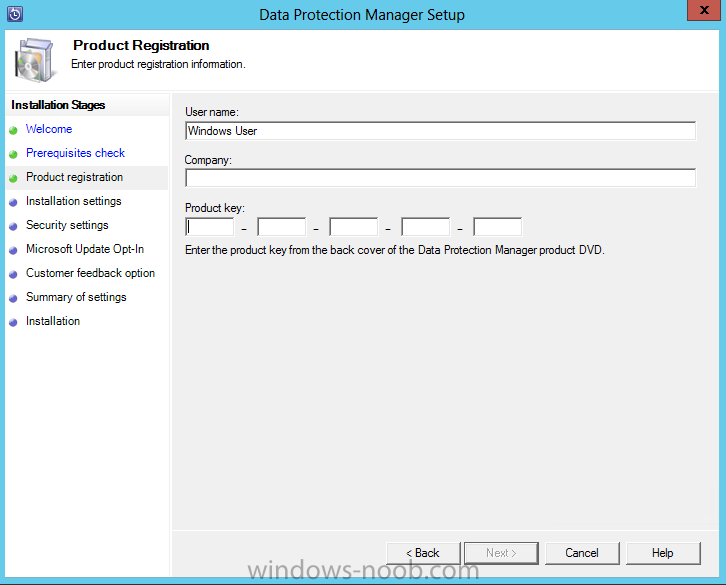Click 'Enter product registration information.' subtitle

[158, 64]
